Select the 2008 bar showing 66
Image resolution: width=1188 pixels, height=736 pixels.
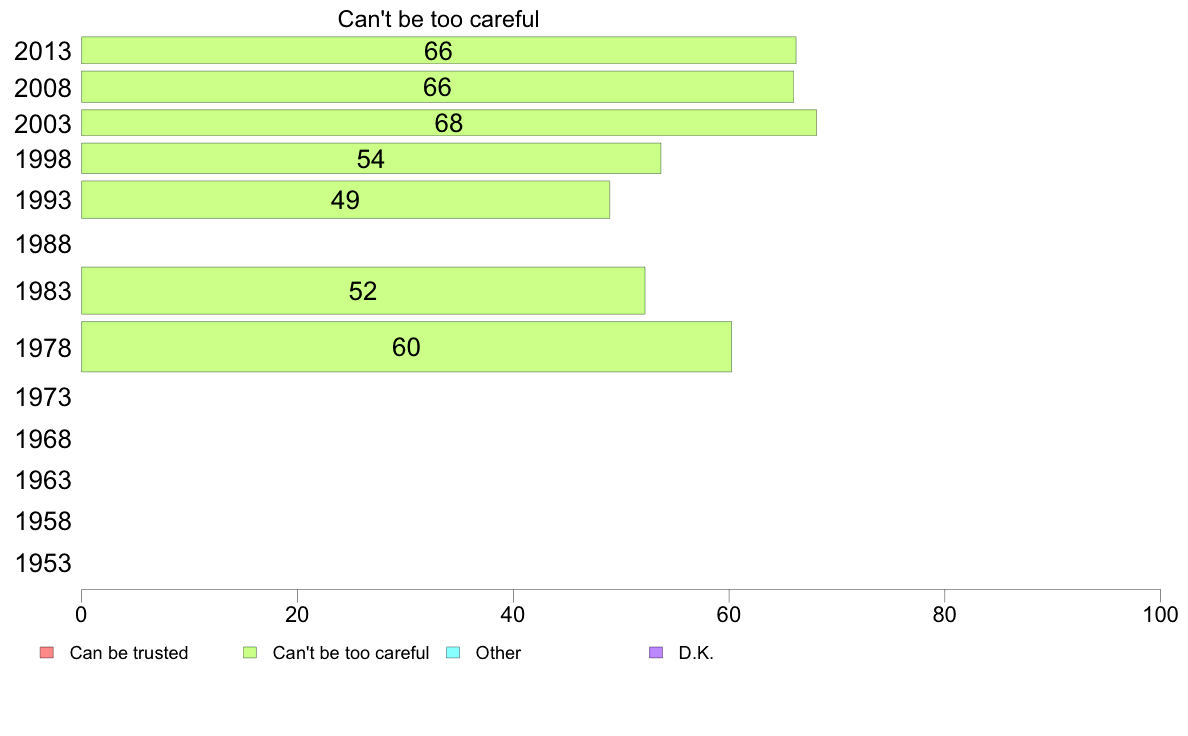pos(437,86)
